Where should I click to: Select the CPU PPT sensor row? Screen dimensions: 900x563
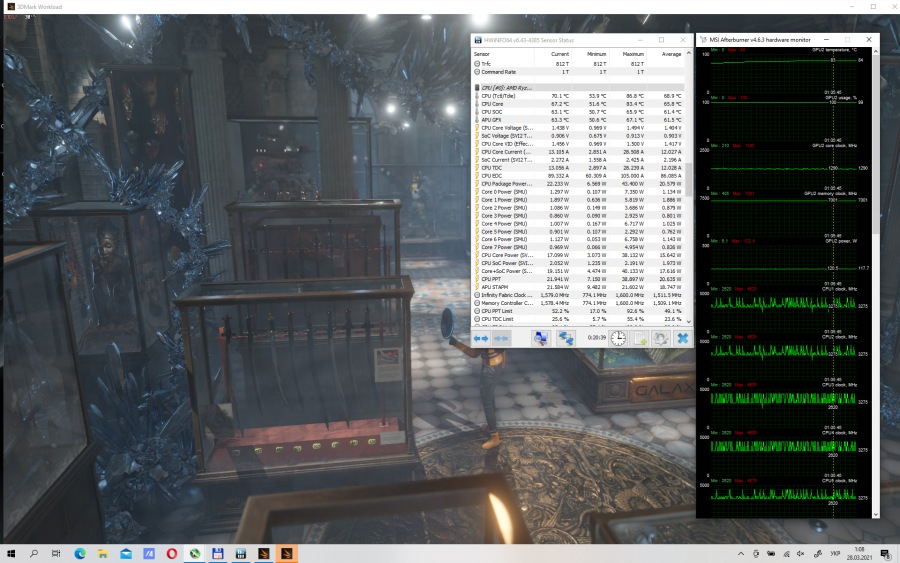coord(578,279)
